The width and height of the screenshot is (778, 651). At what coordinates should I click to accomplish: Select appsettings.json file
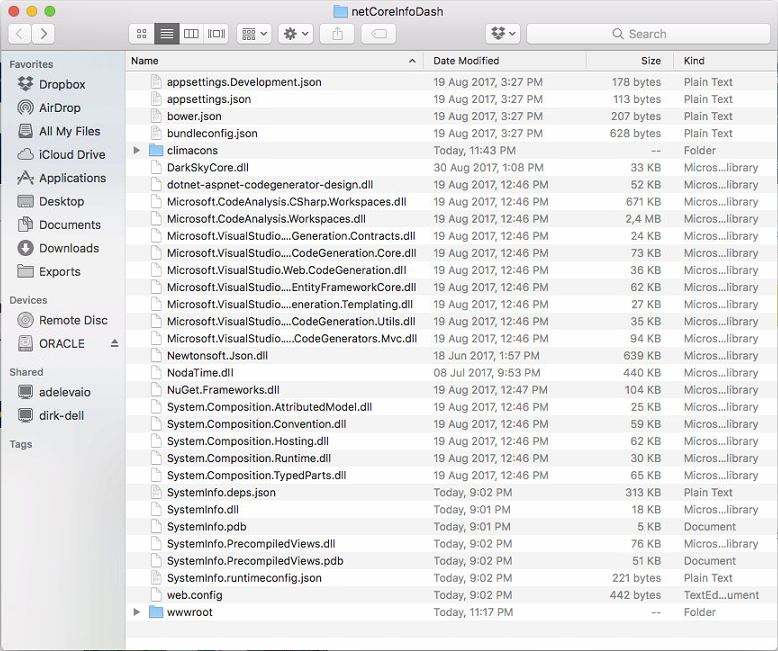[452, 99]
